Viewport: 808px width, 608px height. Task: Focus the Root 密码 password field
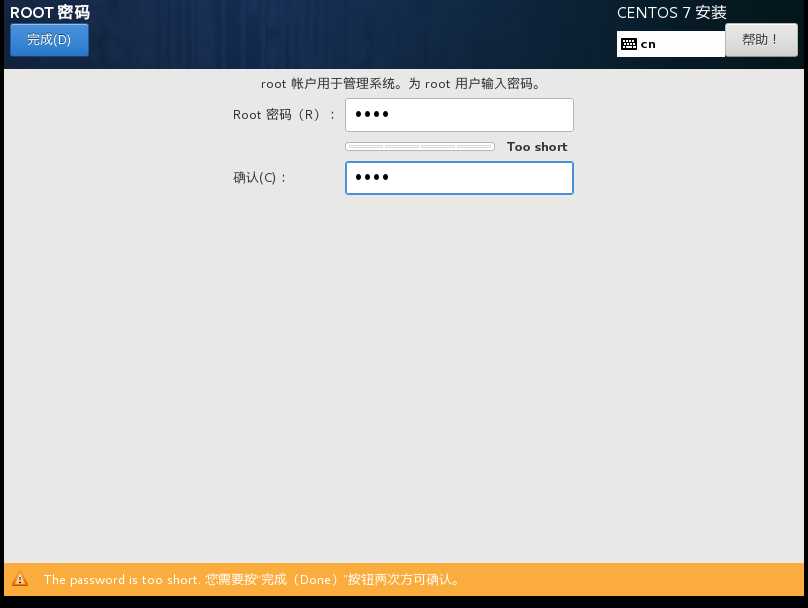(459, 115)
